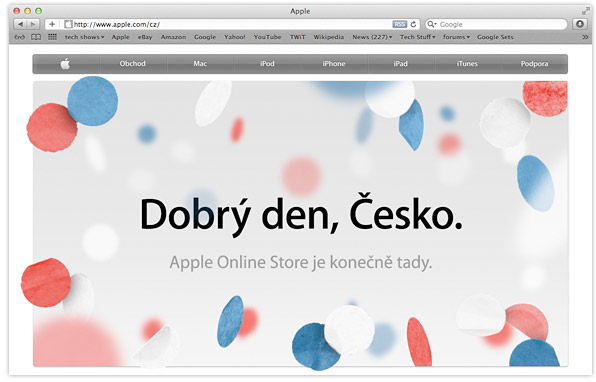Open the Obchod tab in the site nav
The height and width of the screenshot is (382, 596).
pyautogui.click(x=133, y=64)
